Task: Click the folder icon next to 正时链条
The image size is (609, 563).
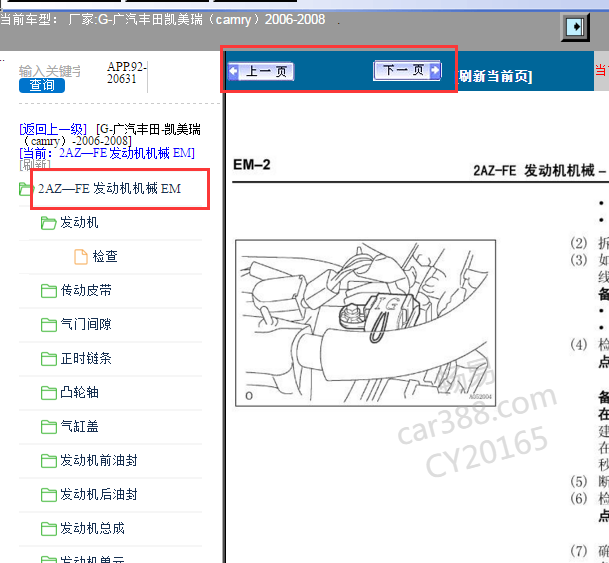Action: coord(49,359)
